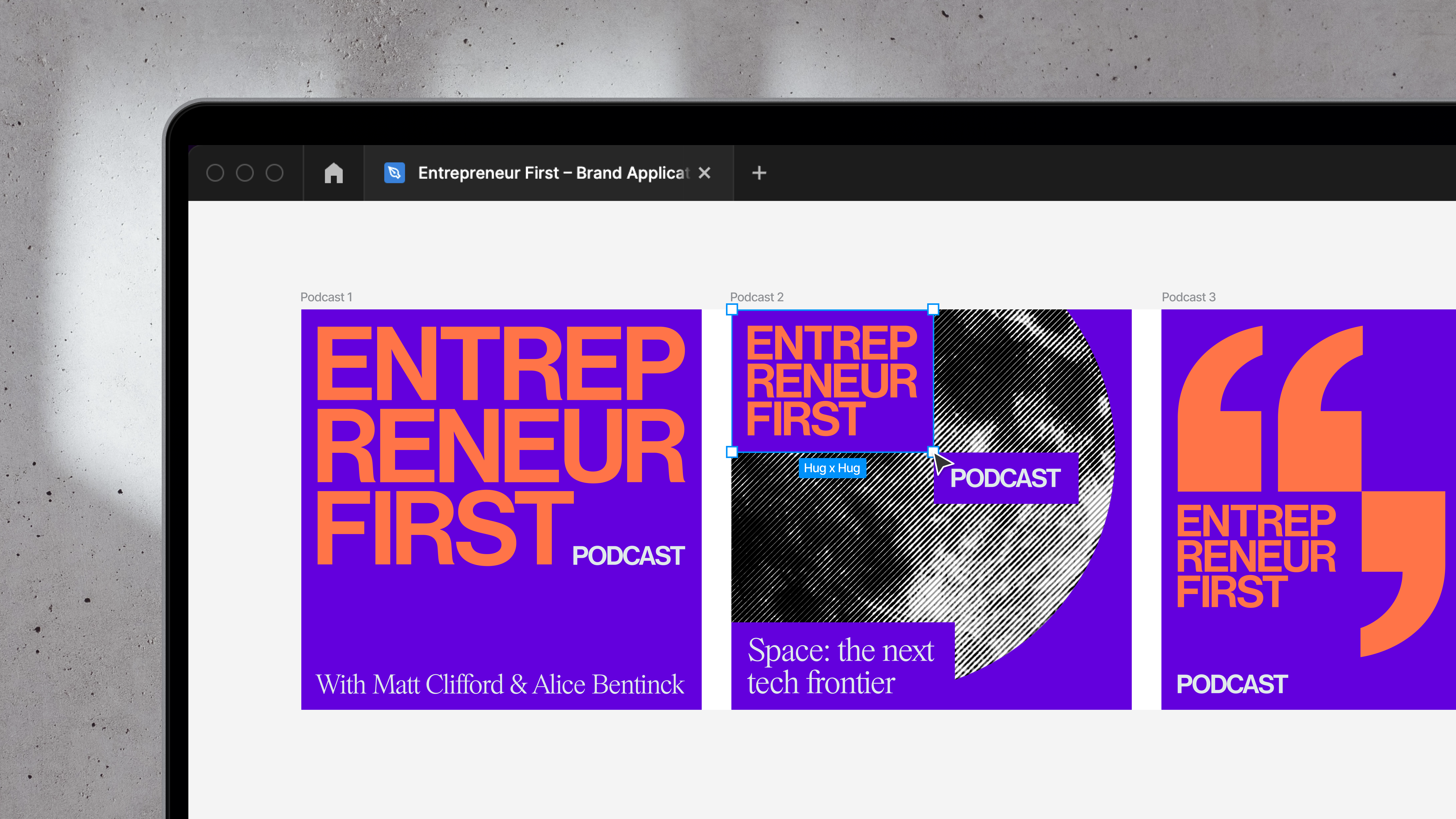
Task: Click the top-right selection handle in Podcast 2
Action: pyautogui.click(x=933, y=309)
